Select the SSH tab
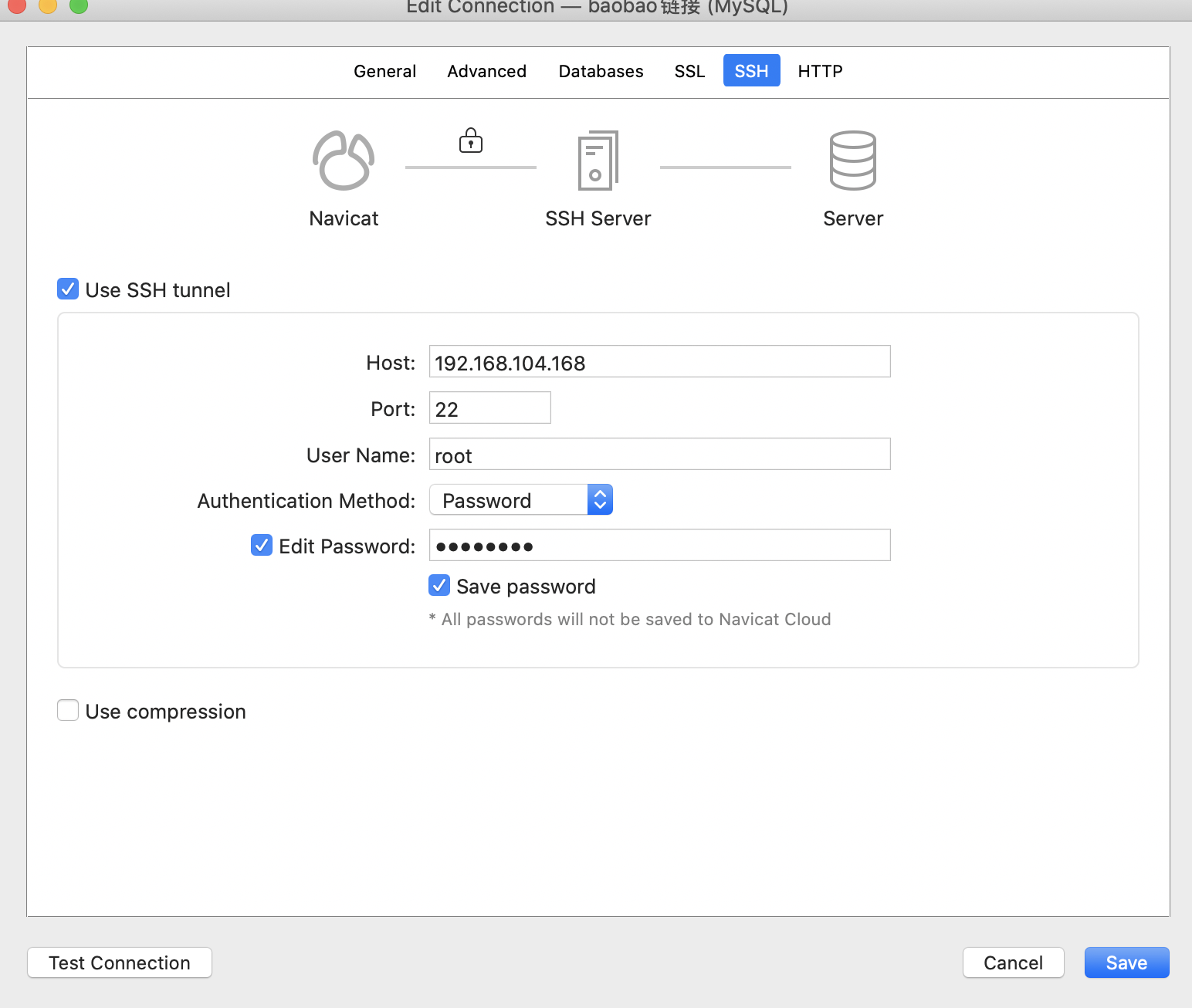 click(x=752, y=71)
